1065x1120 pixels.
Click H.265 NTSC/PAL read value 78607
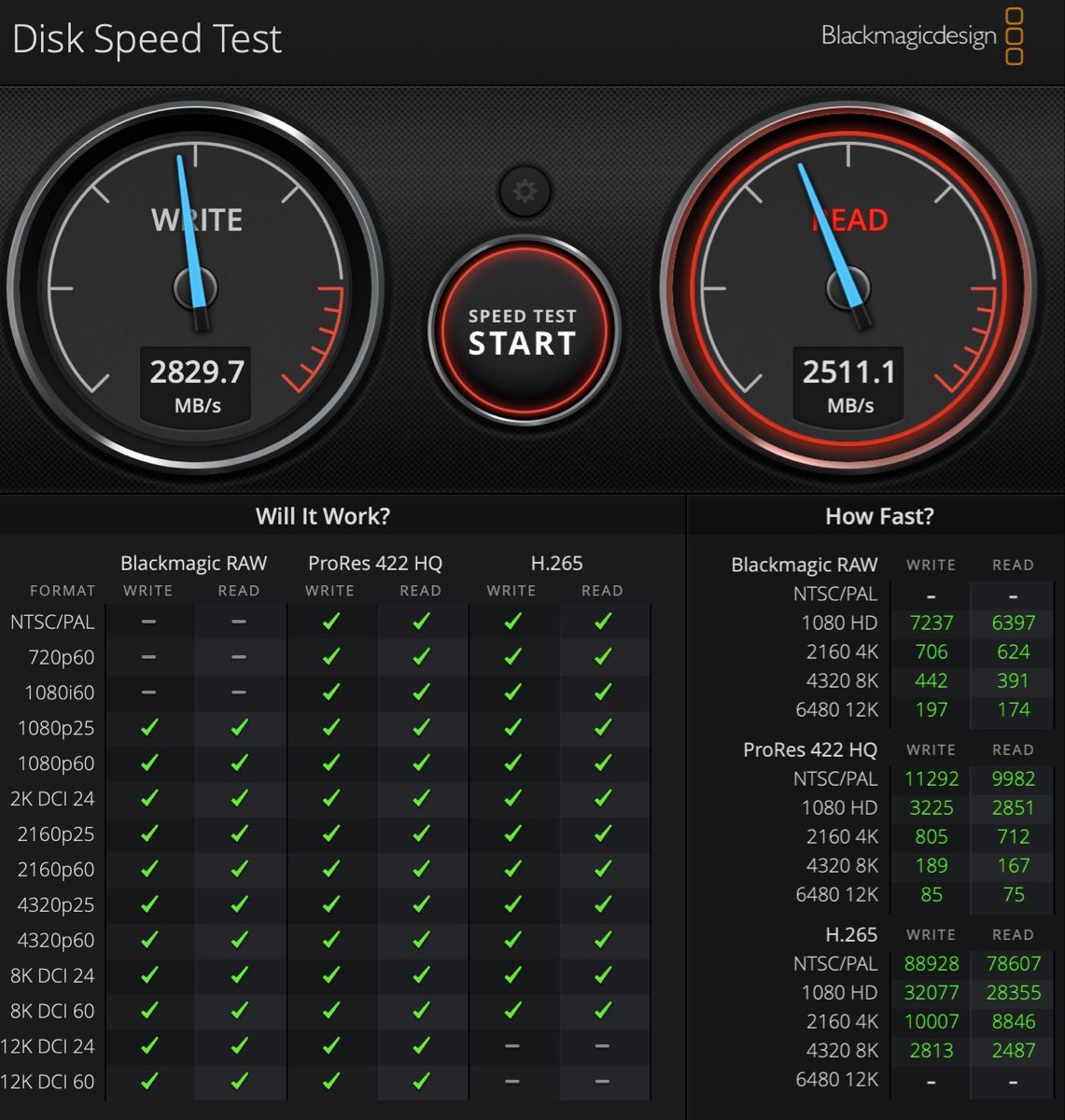[x=1013, y=963]
